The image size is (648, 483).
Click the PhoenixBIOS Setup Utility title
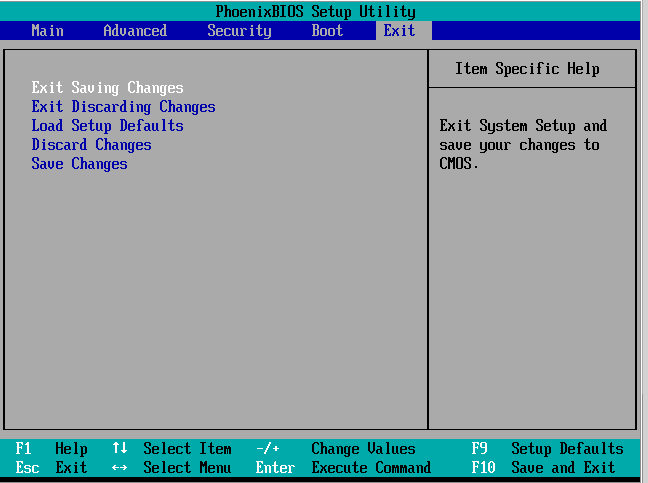coord(316,11)
